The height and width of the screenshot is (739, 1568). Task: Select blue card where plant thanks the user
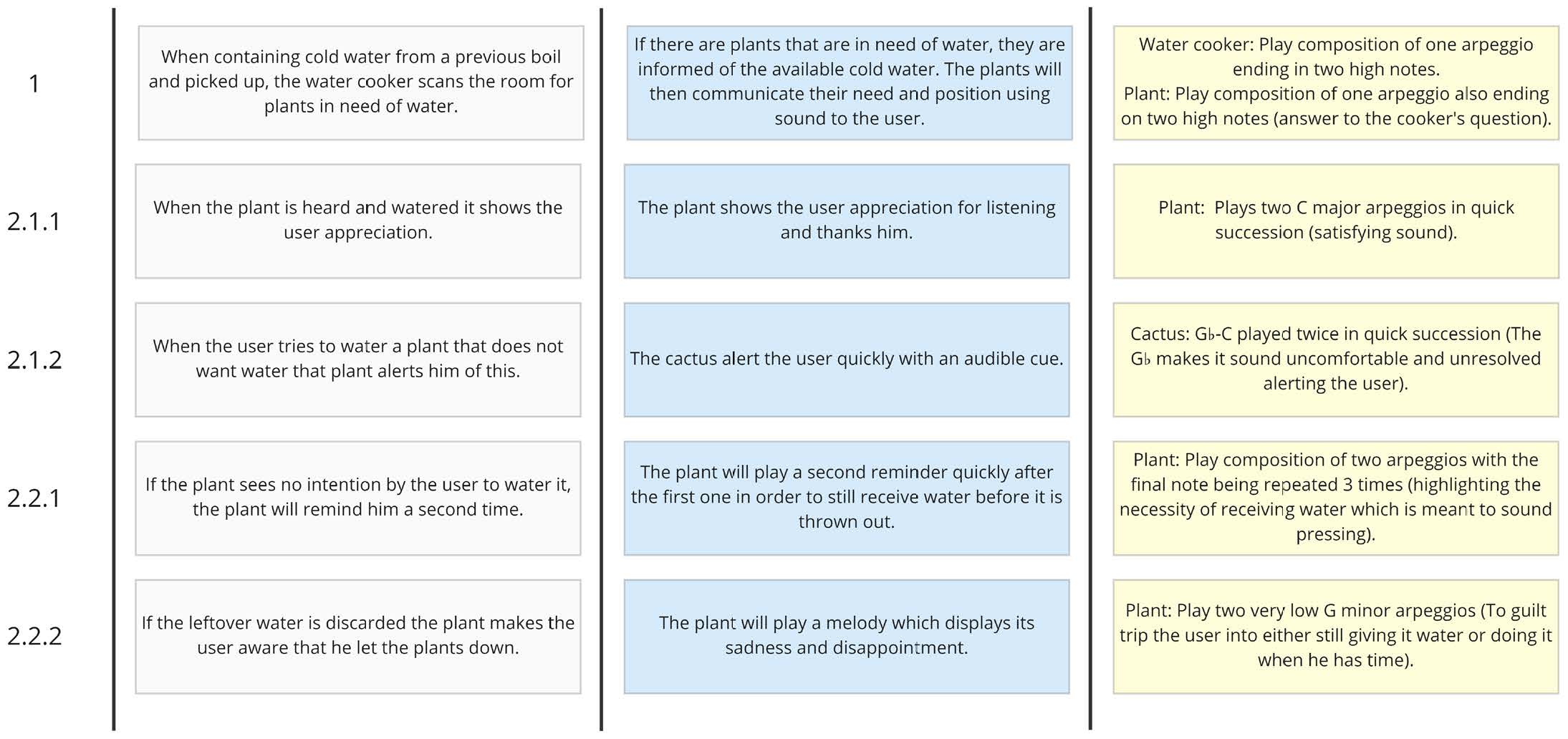coord(847,221)
